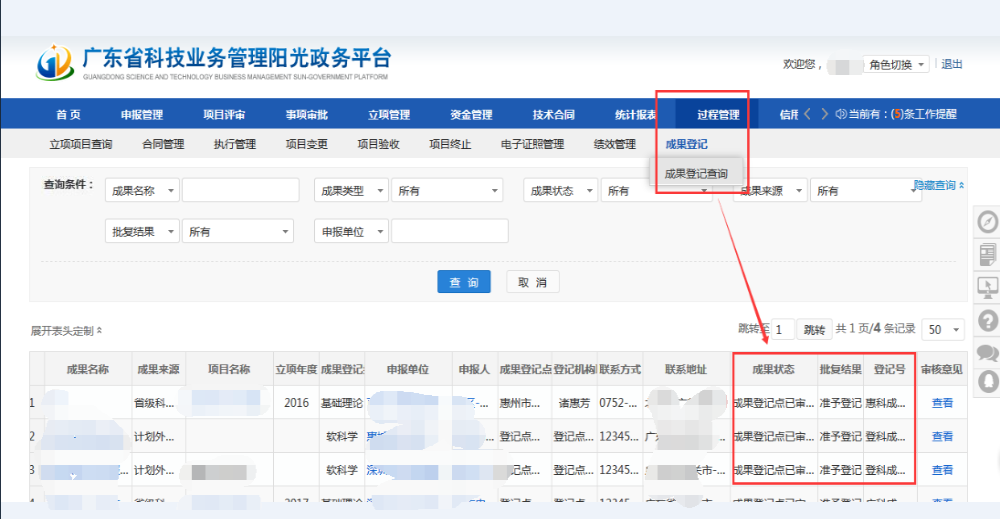Expand the 成果类型 value dropdown showing 所有
This screenshot has width=1000, height=519.
point(447,190)
